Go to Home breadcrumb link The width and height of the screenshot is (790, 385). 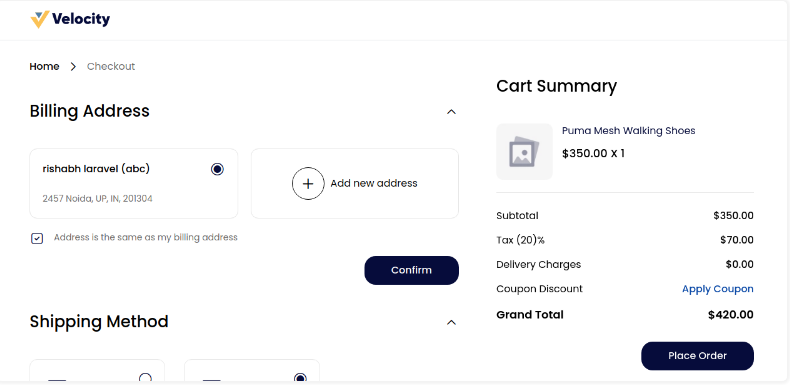(44, 67)
